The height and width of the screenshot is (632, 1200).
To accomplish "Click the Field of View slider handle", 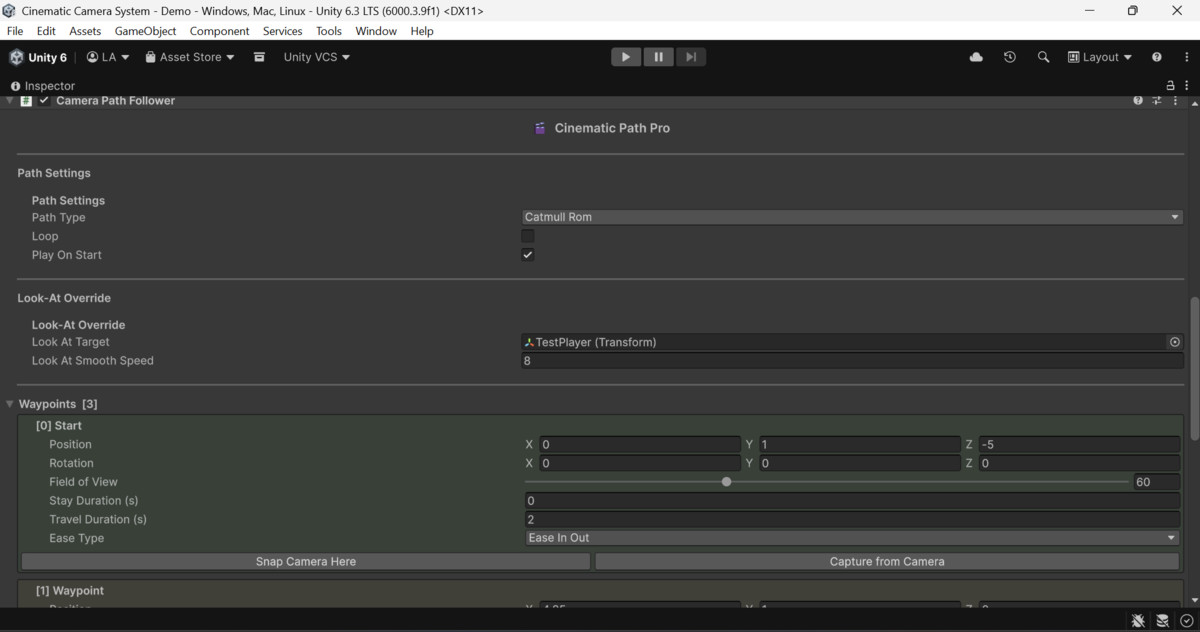I will 727,482.
